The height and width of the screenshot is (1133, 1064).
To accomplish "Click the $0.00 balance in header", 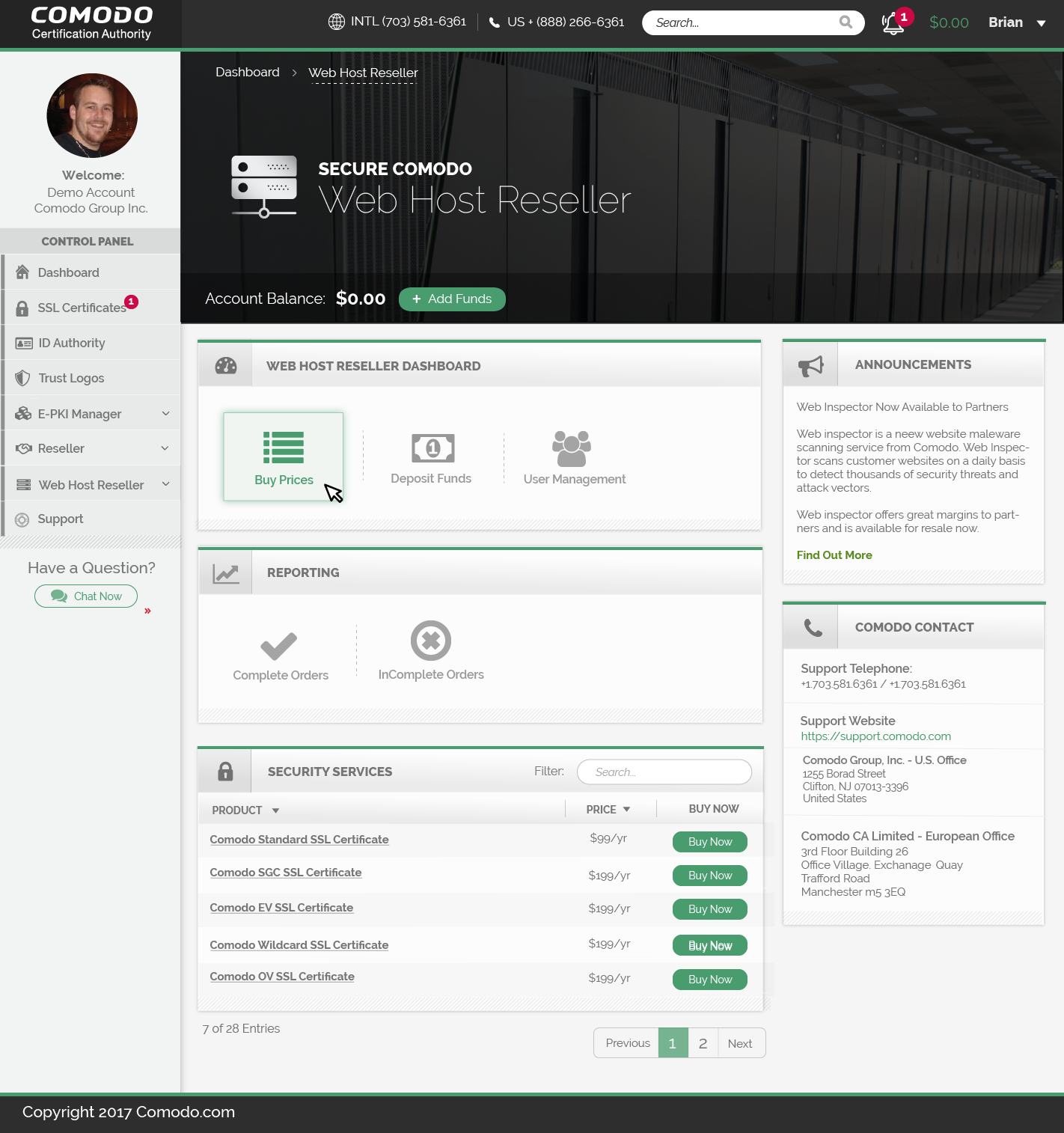I will pyautogui.click(x=949, y=22).
